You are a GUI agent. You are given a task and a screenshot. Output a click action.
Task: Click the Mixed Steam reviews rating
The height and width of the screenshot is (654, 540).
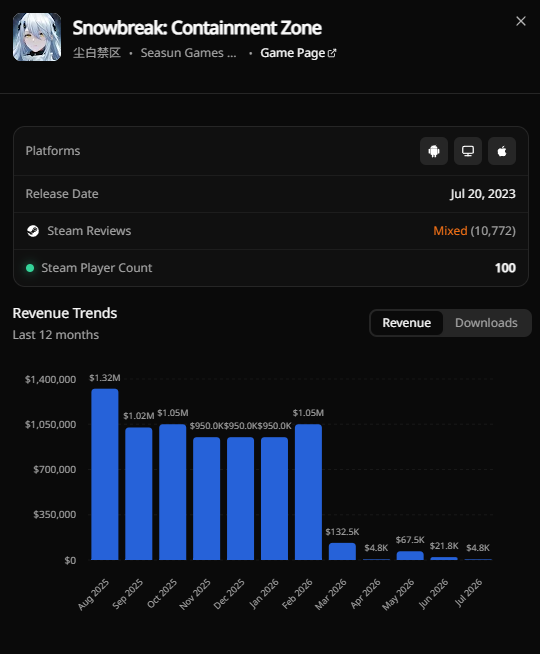pos(450,231)
